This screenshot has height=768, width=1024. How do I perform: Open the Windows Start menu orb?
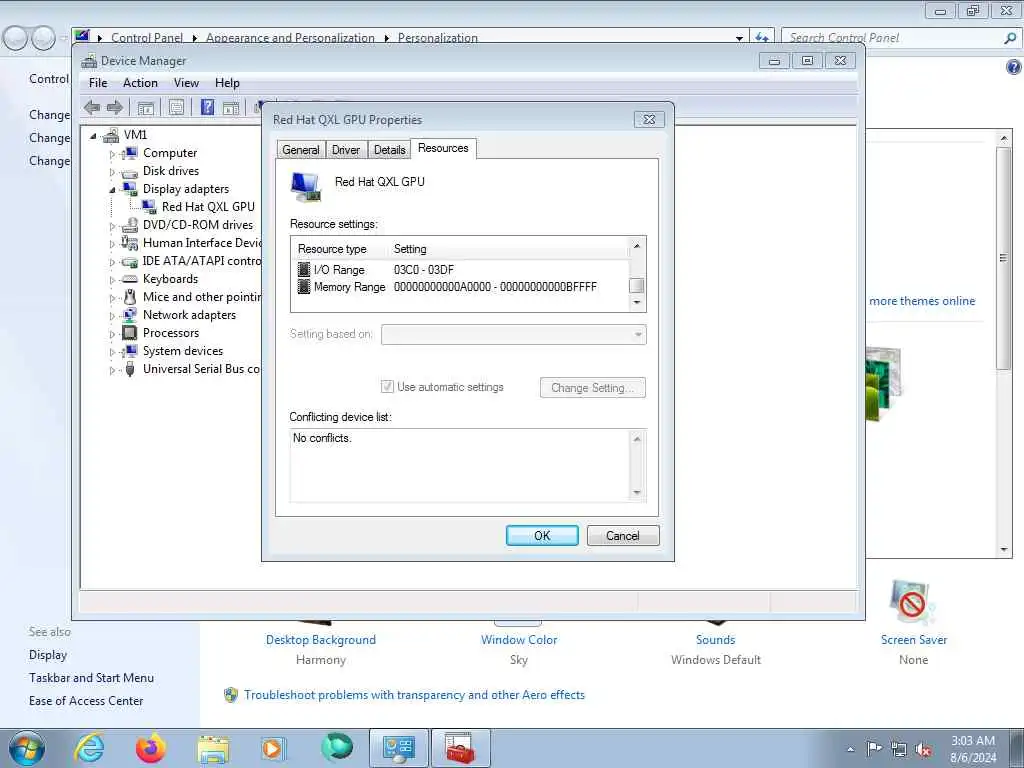(x=27, y=748)
